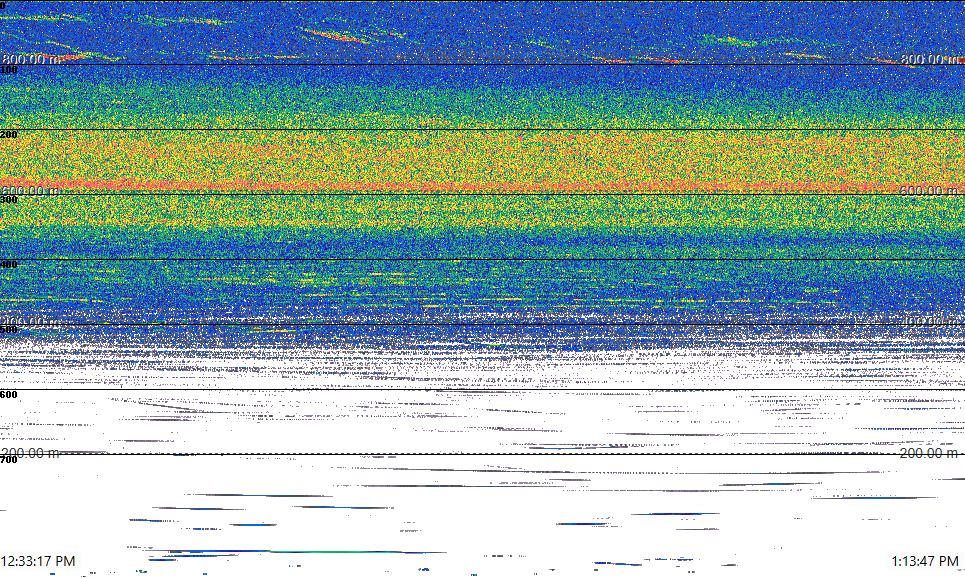Select the 300 depth grid label
Viewport: 965px width, 578px height.
(x=9, y=199)
